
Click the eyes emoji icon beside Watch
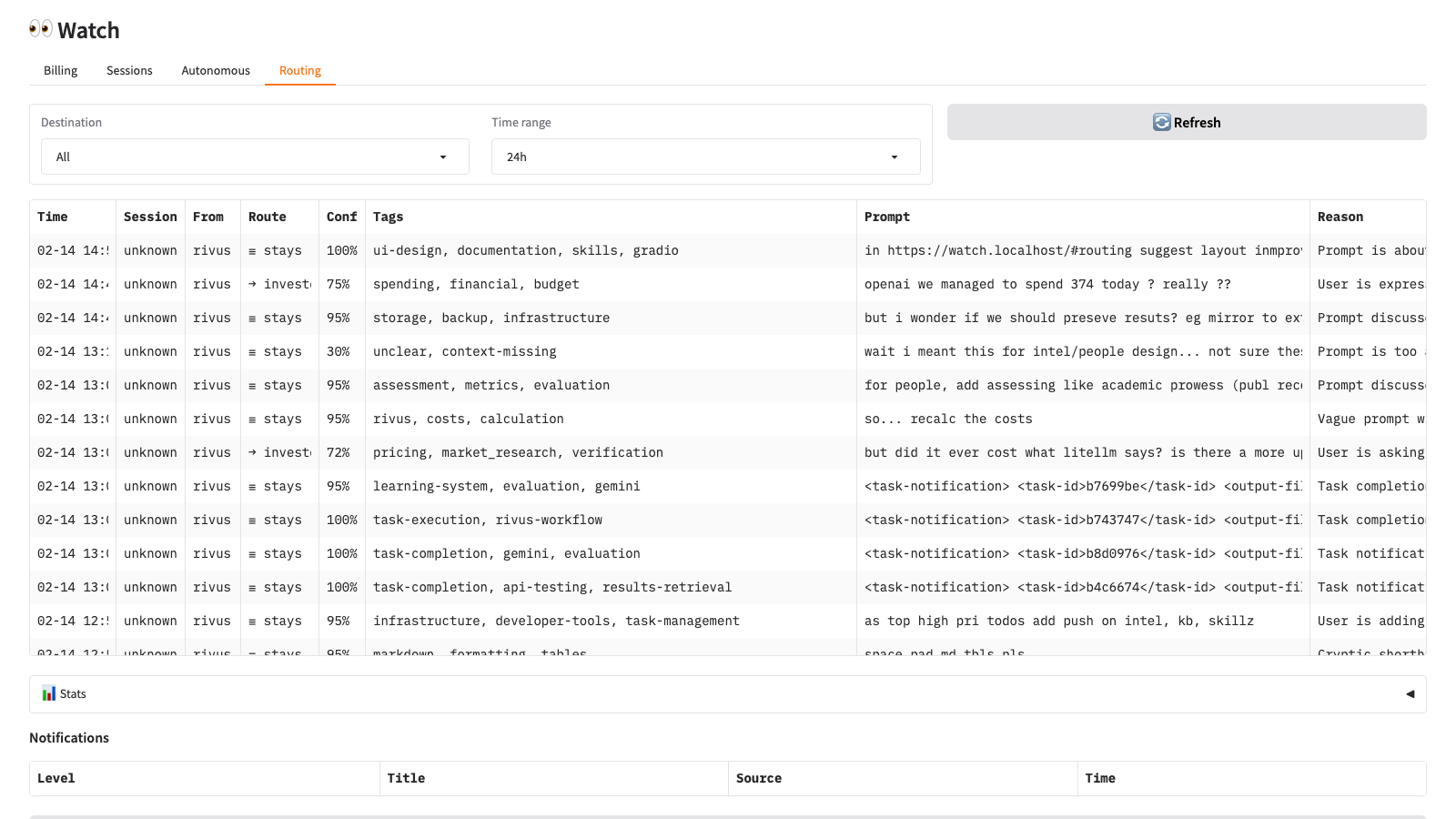(x=40, y=29)
